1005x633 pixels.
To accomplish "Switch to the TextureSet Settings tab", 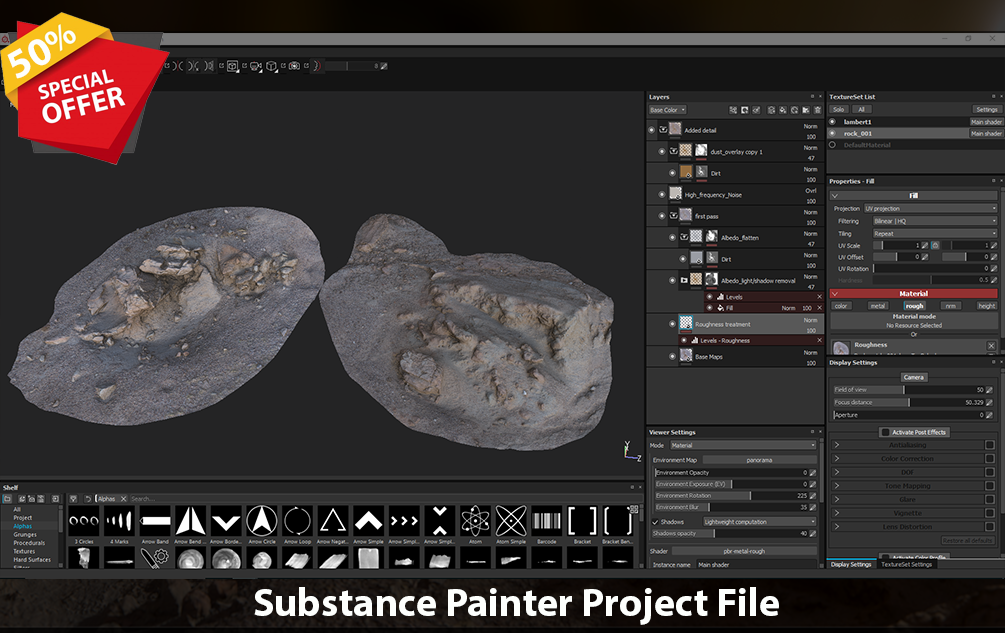I will 906,564.
